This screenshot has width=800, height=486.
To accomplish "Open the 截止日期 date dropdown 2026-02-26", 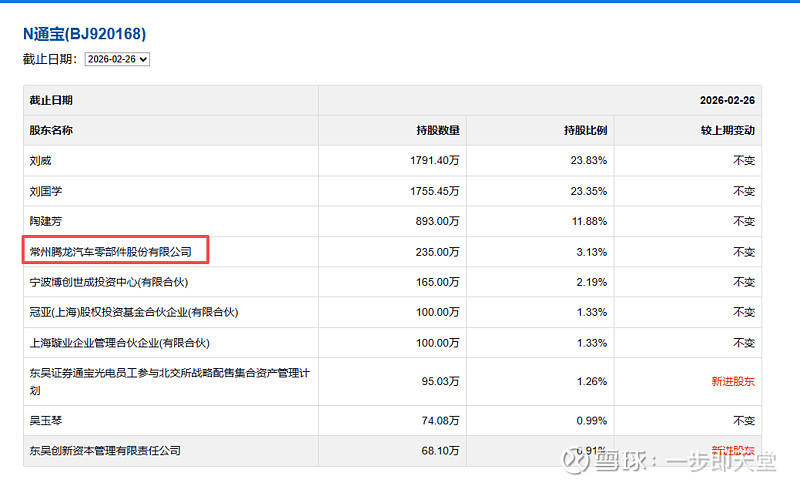I will point(117,59).
